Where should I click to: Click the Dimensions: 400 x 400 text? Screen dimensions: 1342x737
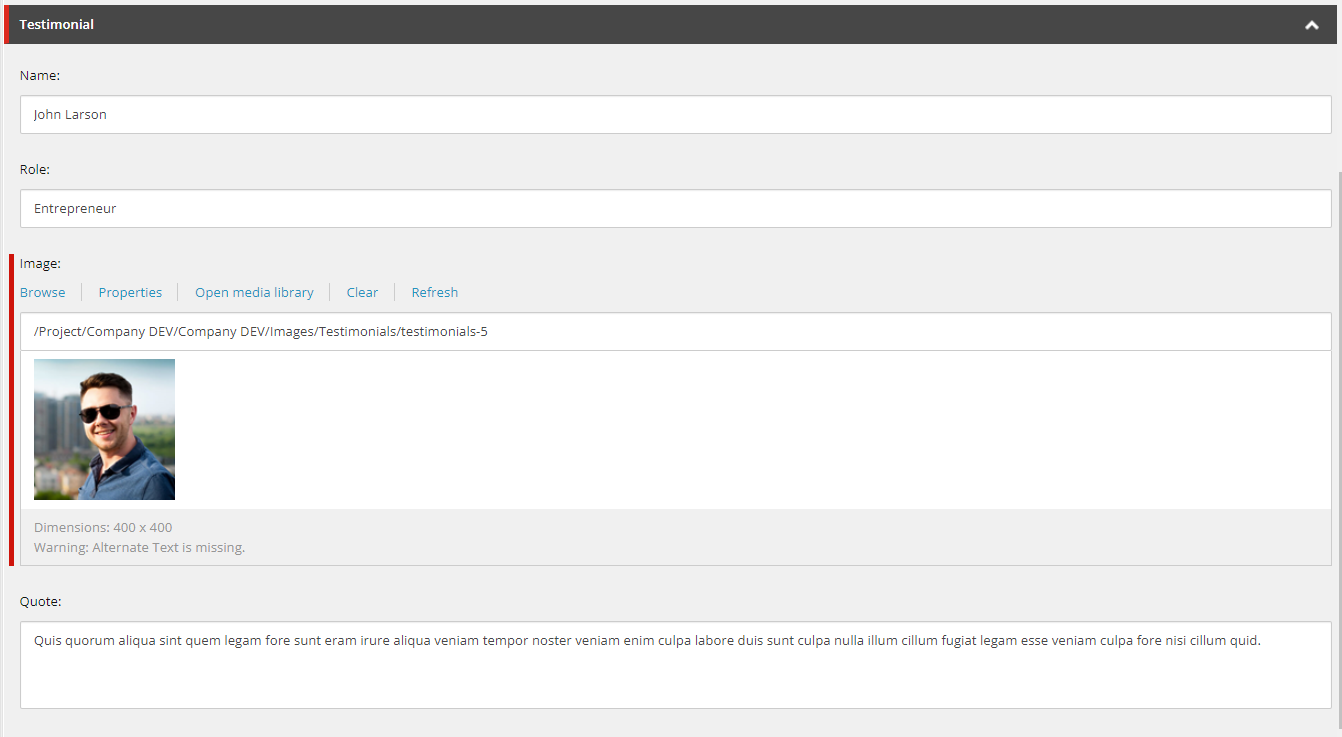click(103, 528)
